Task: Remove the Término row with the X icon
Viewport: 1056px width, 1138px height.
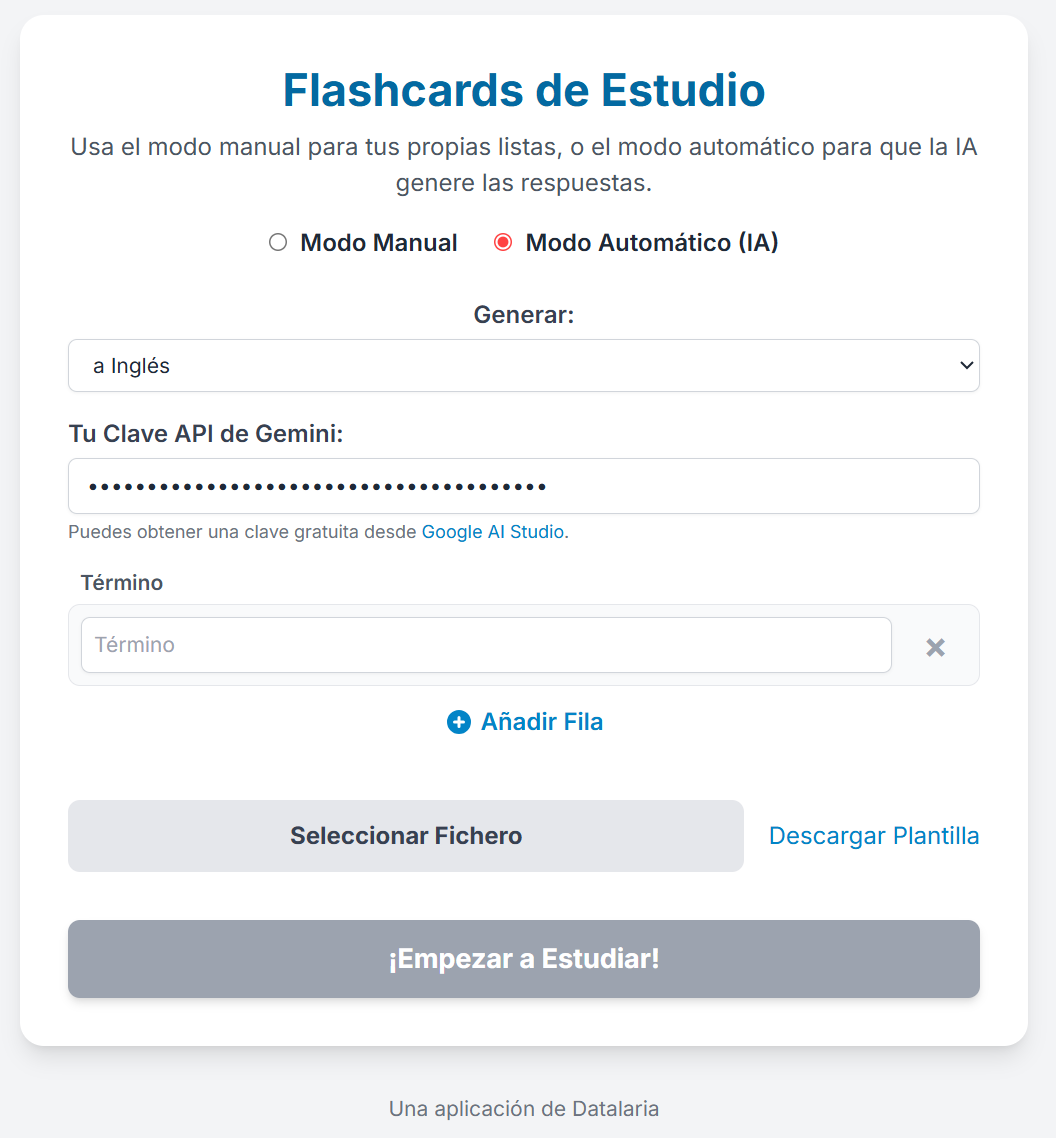Action: (x=935, y=647)
